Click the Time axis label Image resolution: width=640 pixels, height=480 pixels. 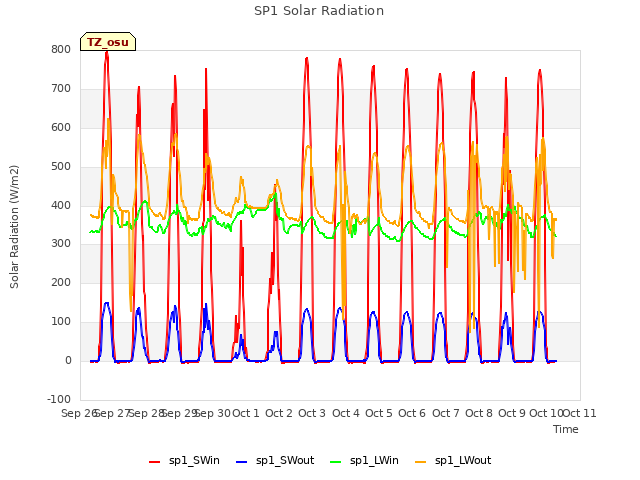point(566,429)
